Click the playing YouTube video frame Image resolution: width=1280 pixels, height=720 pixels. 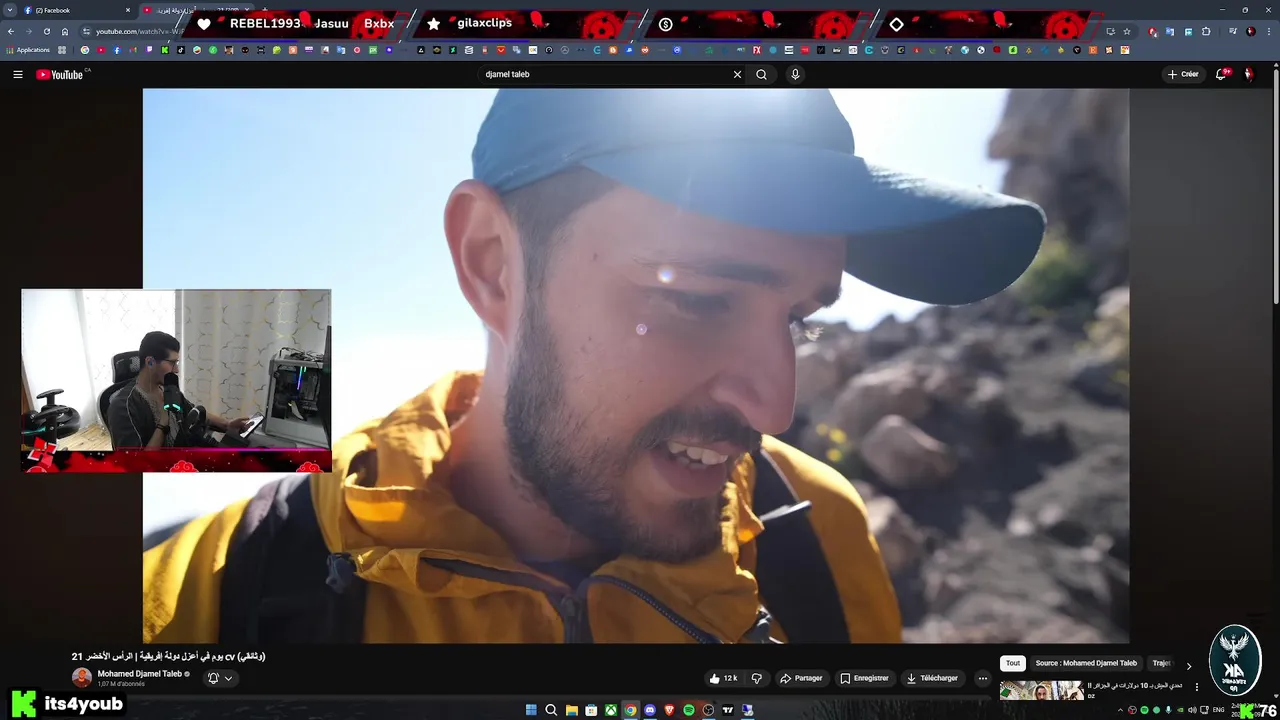pyautogui.click(x=636, y=365)
